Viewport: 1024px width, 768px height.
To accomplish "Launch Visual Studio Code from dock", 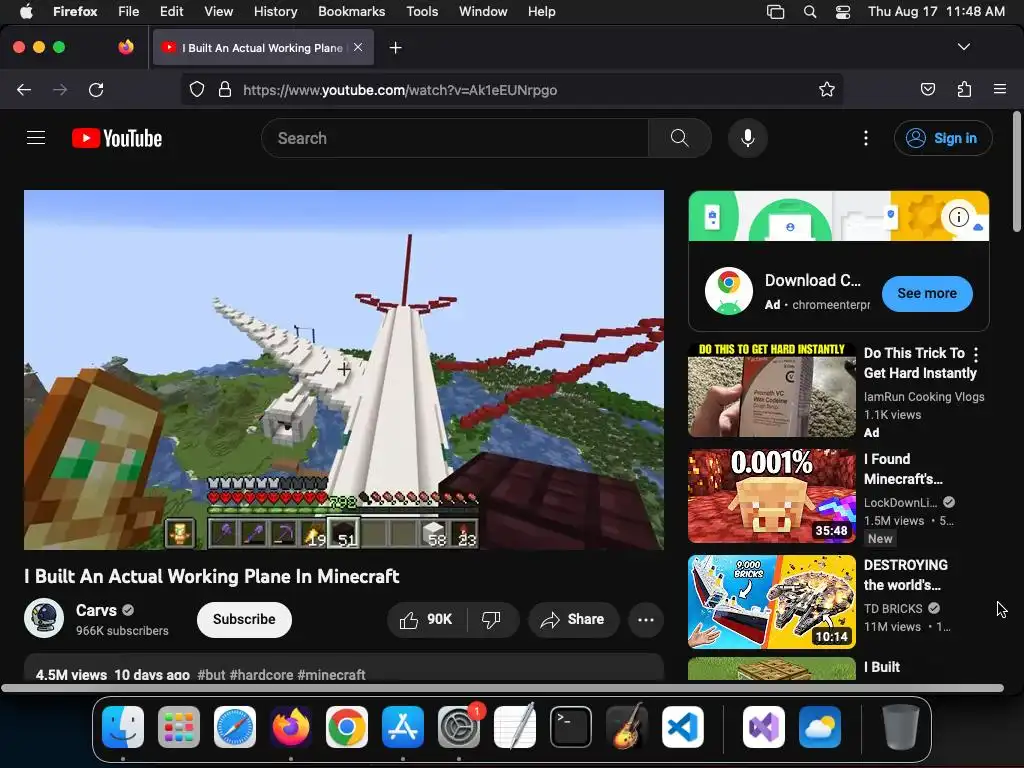I will coord(682,727).
